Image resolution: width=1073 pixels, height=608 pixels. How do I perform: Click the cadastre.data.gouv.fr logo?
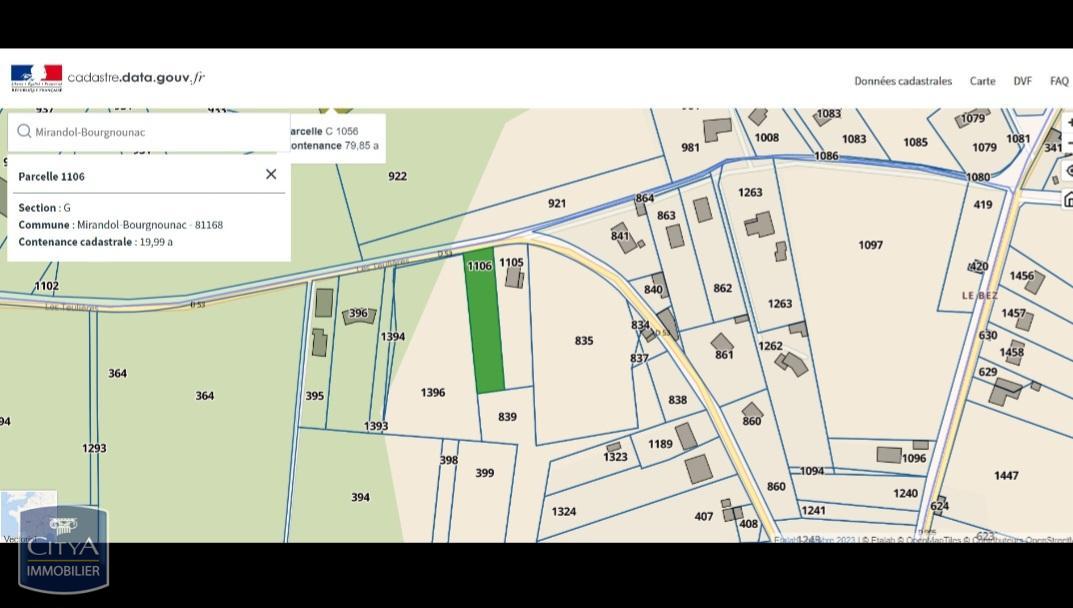pos(107,78)
